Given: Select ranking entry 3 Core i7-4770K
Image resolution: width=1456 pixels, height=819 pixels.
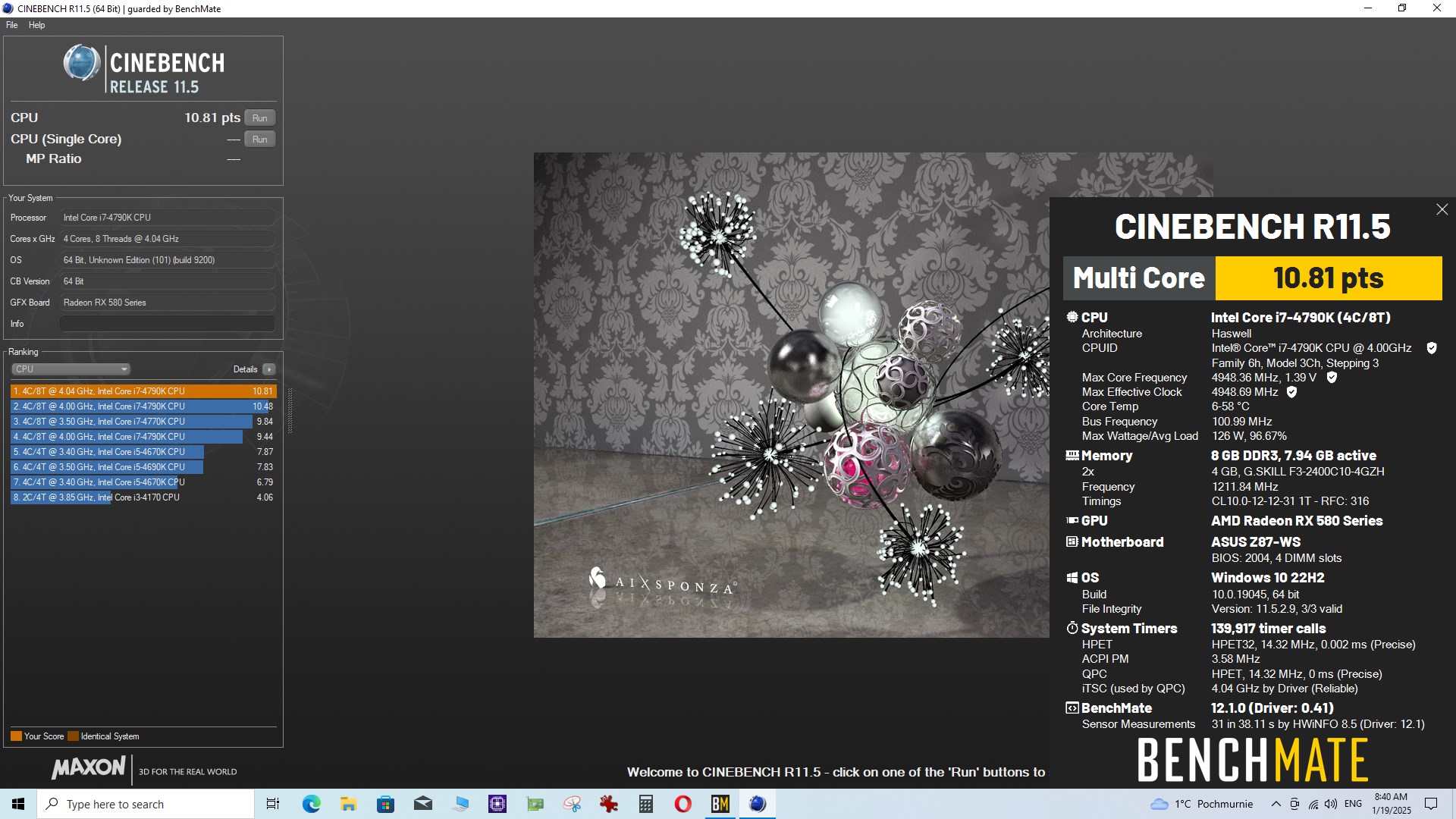Looking at the screenshot, I should click(143, 422).
